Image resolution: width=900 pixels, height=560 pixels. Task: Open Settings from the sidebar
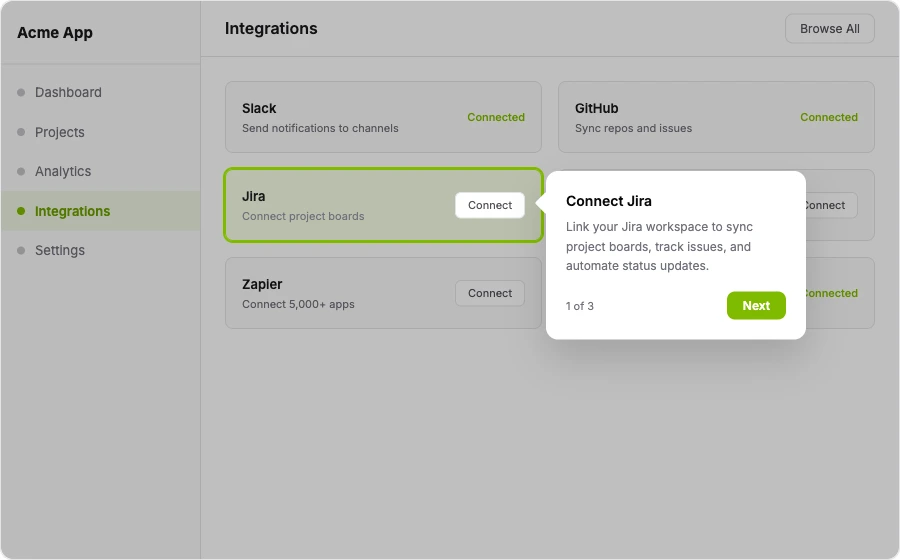click(100, 251)
